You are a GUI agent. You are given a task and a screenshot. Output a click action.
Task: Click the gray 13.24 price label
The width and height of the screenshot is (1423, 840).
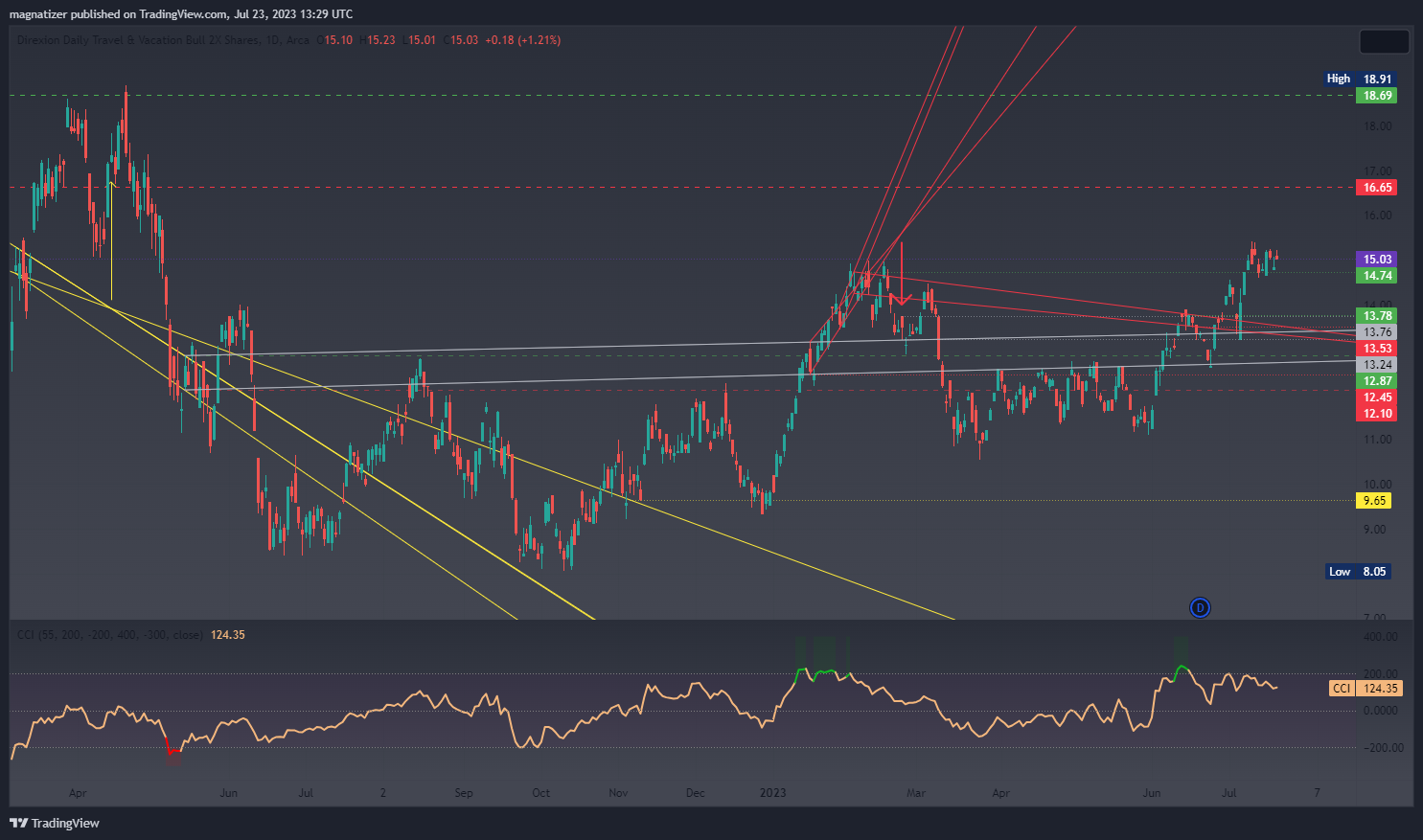[x=1377, y=365]
